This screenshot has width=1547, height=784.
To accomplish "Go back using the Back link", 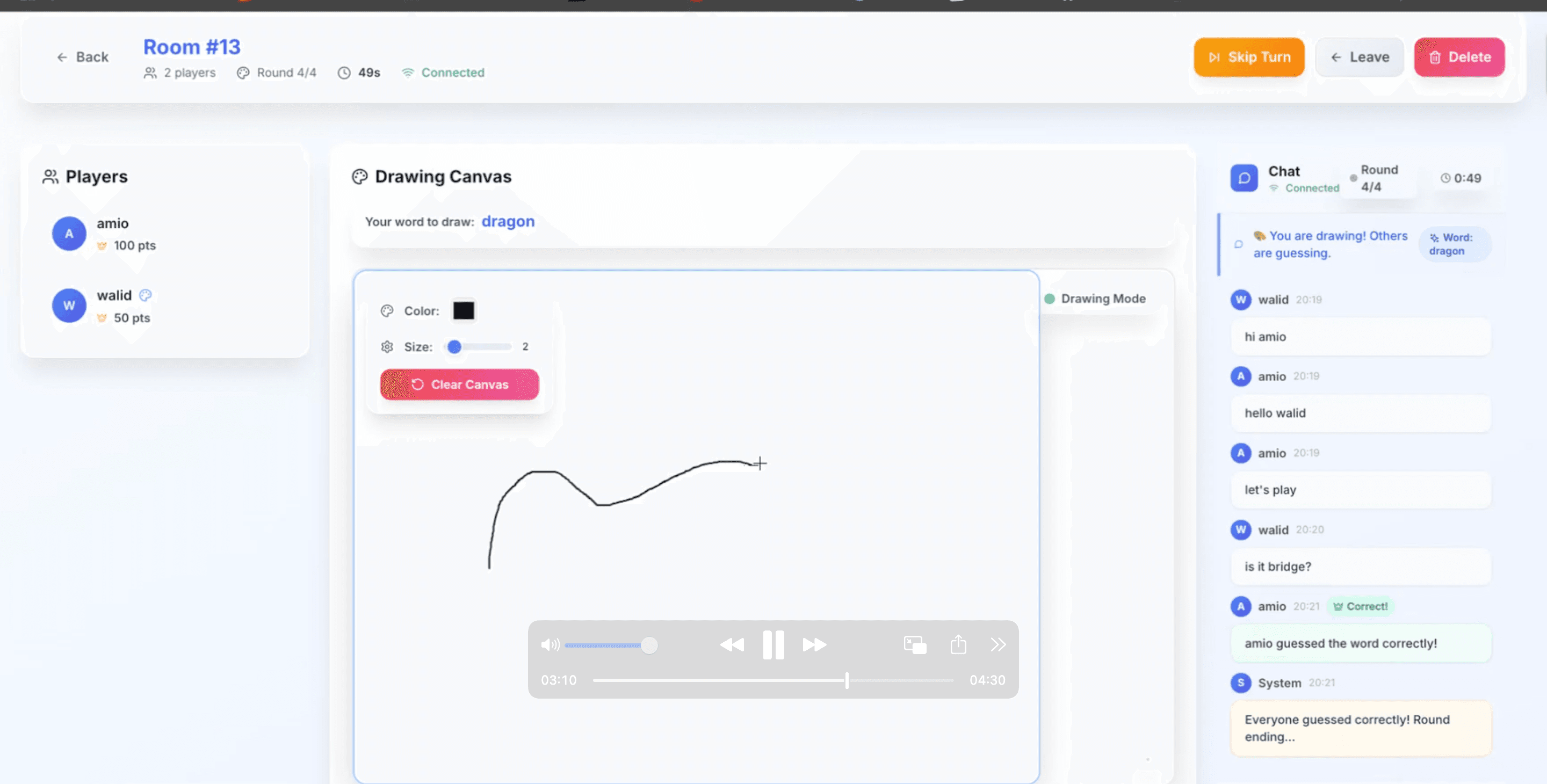I will [82, 57].
